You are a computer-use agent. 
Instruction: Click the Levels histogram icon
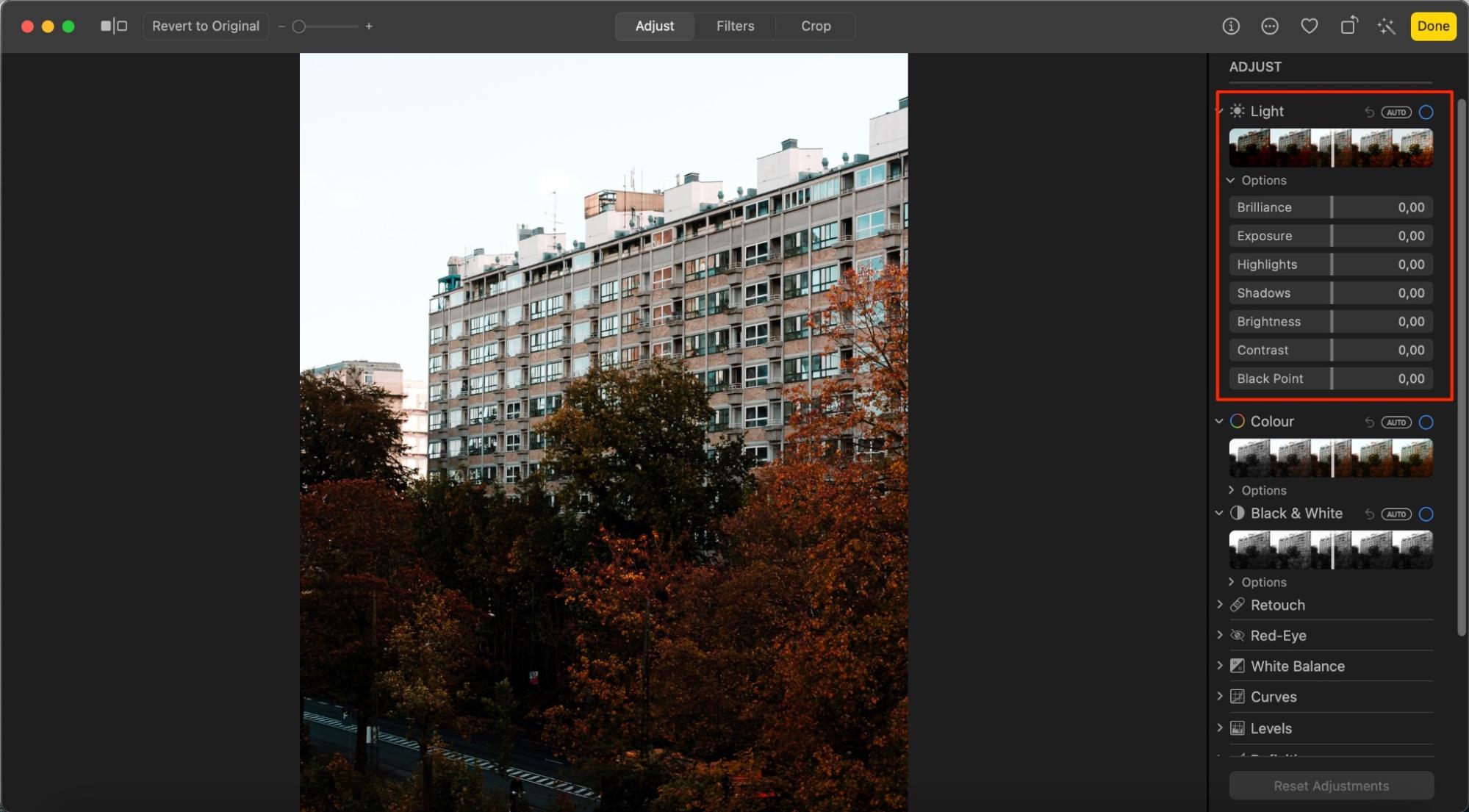(x=1238, y=728)
